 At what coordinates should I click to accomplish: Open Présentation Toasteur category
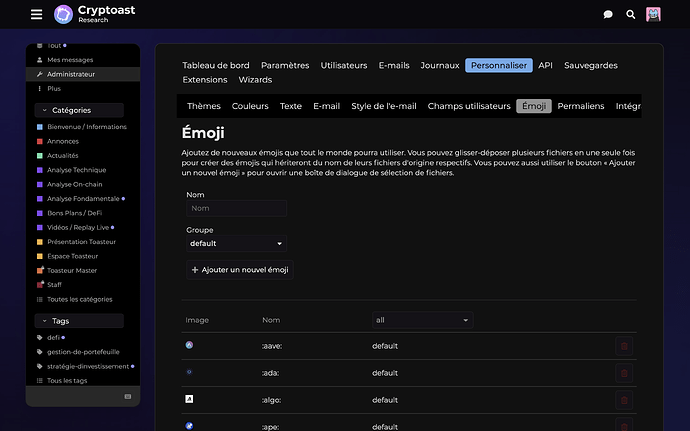(x=83, y=242)
